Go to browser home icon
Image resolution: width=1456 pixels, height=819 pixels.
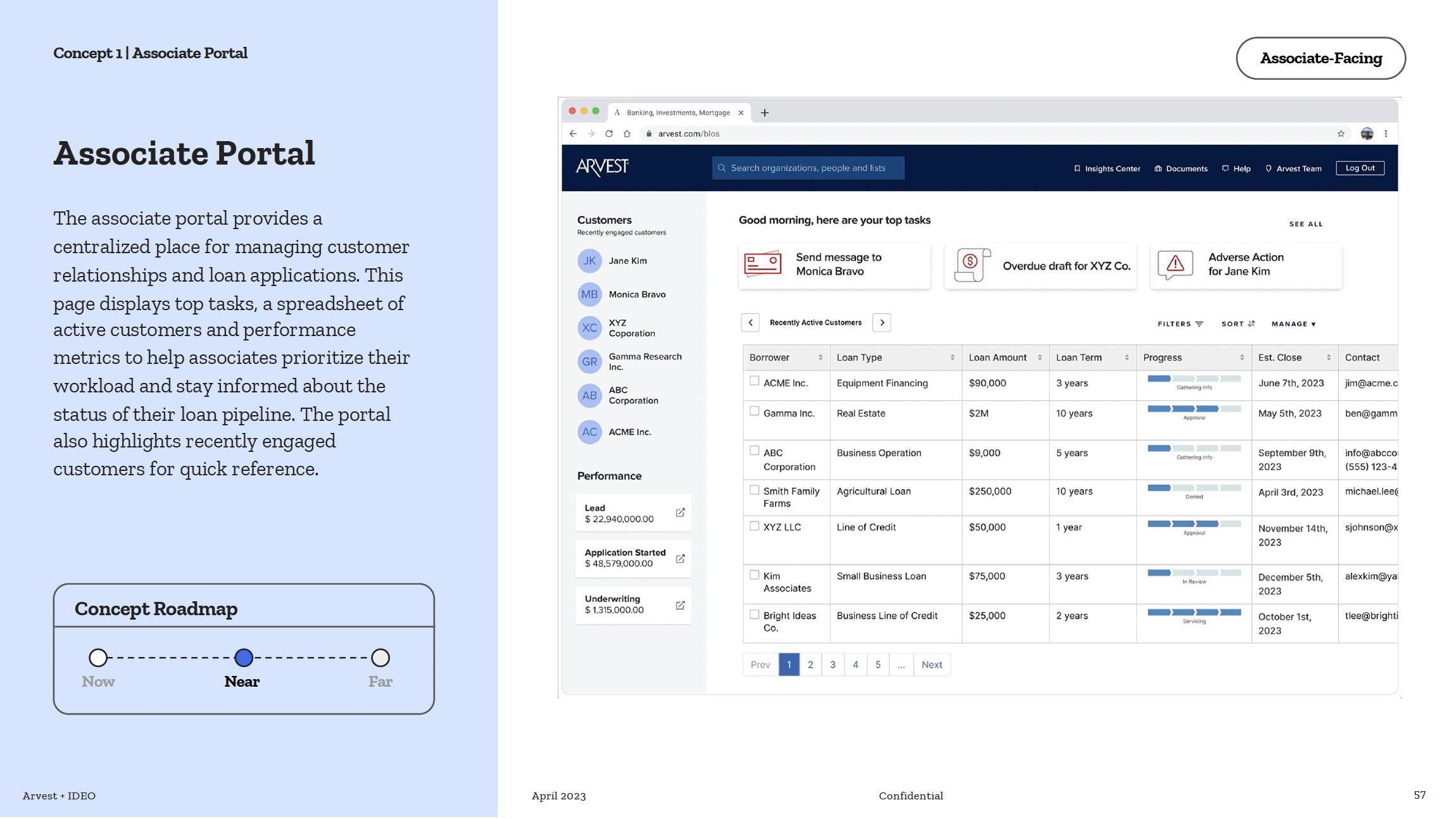pyautogui.click(x=627, y=134)
